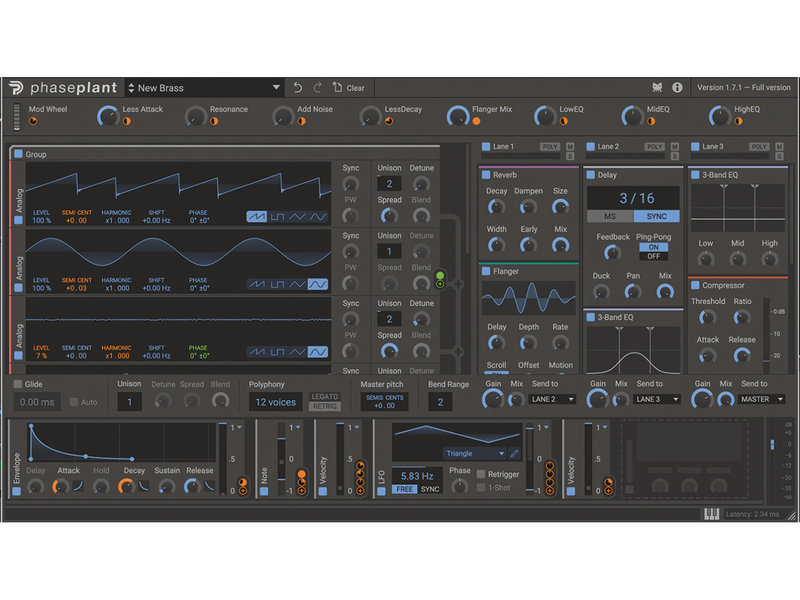The width and height of the screenshot is (800, 600).
Task: Turn Ping-Pong OFF
Action: [x=654, y=256]
